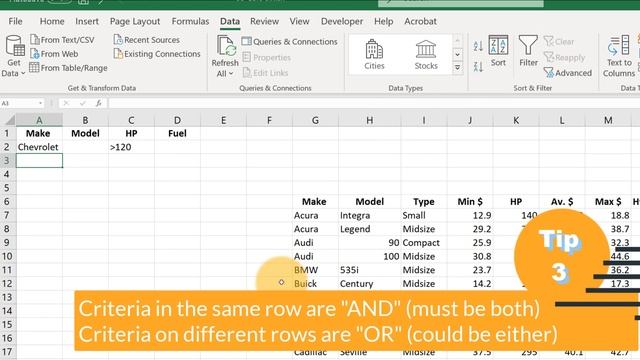Select the Buick make cell

[x=315, y=283]
